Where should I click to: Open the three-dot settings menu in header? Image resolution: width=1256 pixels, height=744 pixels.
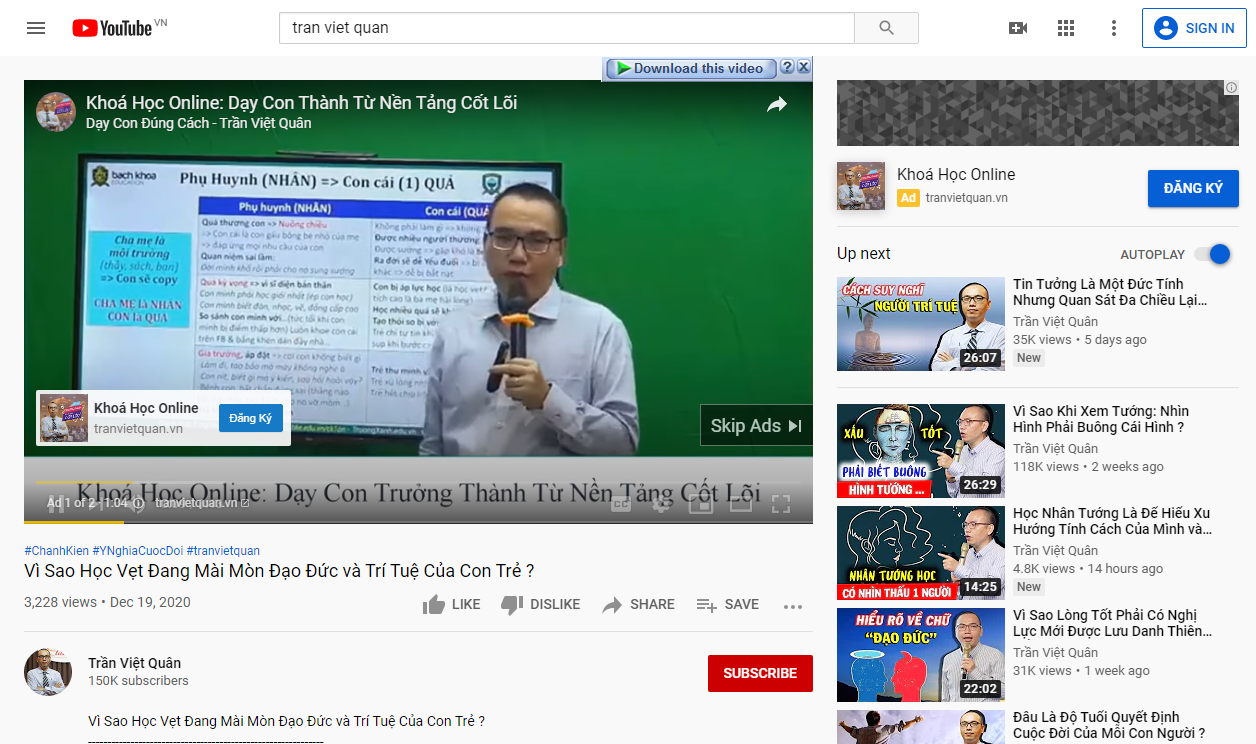[x=1114, y=28]
